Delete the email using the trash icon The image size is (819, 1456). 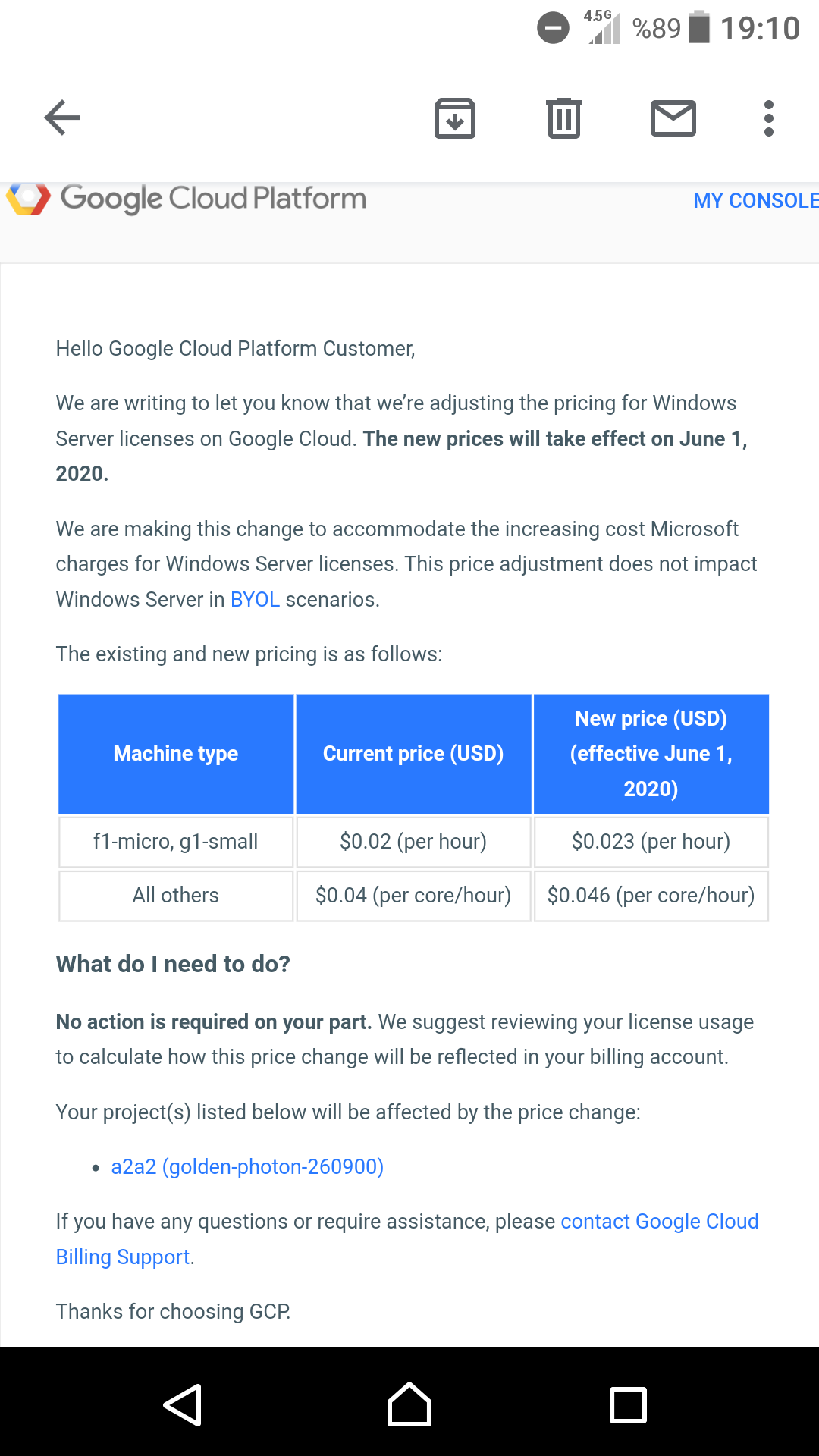(564, 118)
